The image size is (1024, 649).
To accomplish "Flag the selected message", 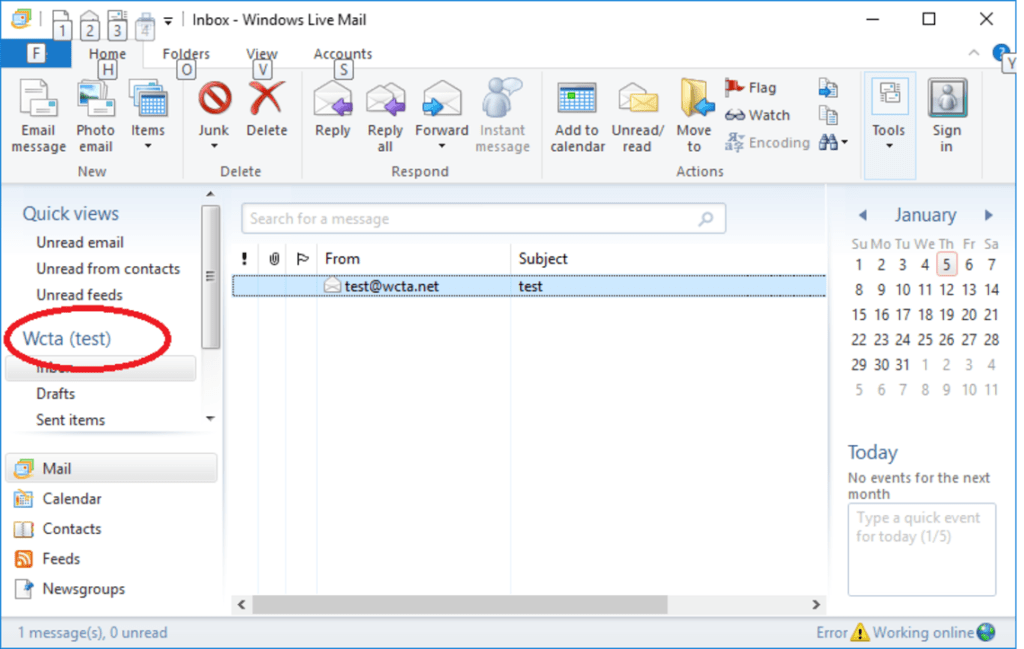I will tap(753, 87).
